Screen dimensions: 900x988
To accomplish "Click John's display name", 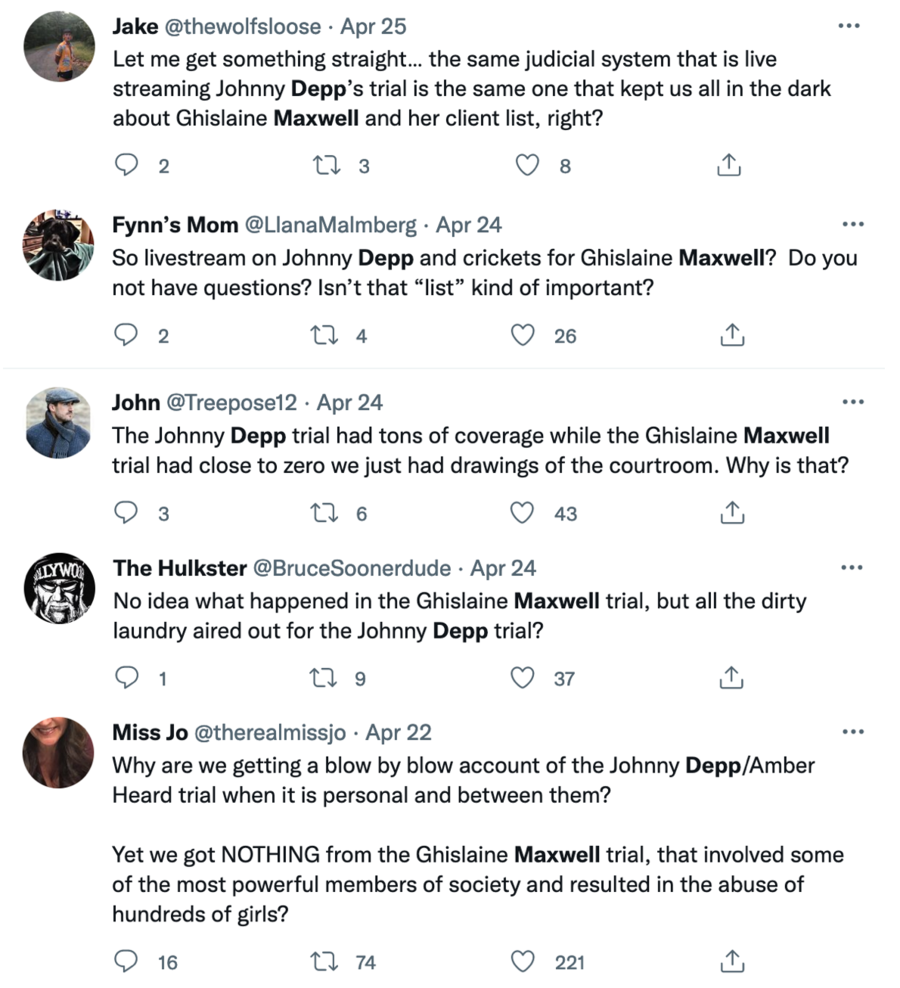I will click(136, 402).
